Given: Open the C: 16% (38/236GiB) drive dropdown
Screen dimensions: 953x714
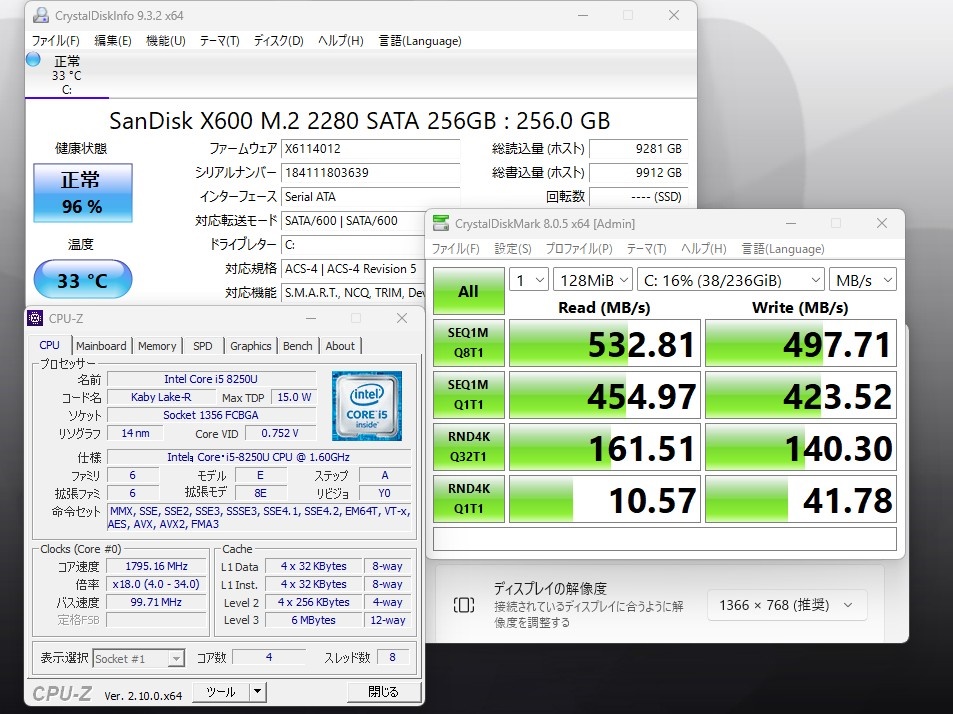Looking at the screenshot, I should pyautogui.click(x=731, y=280).
